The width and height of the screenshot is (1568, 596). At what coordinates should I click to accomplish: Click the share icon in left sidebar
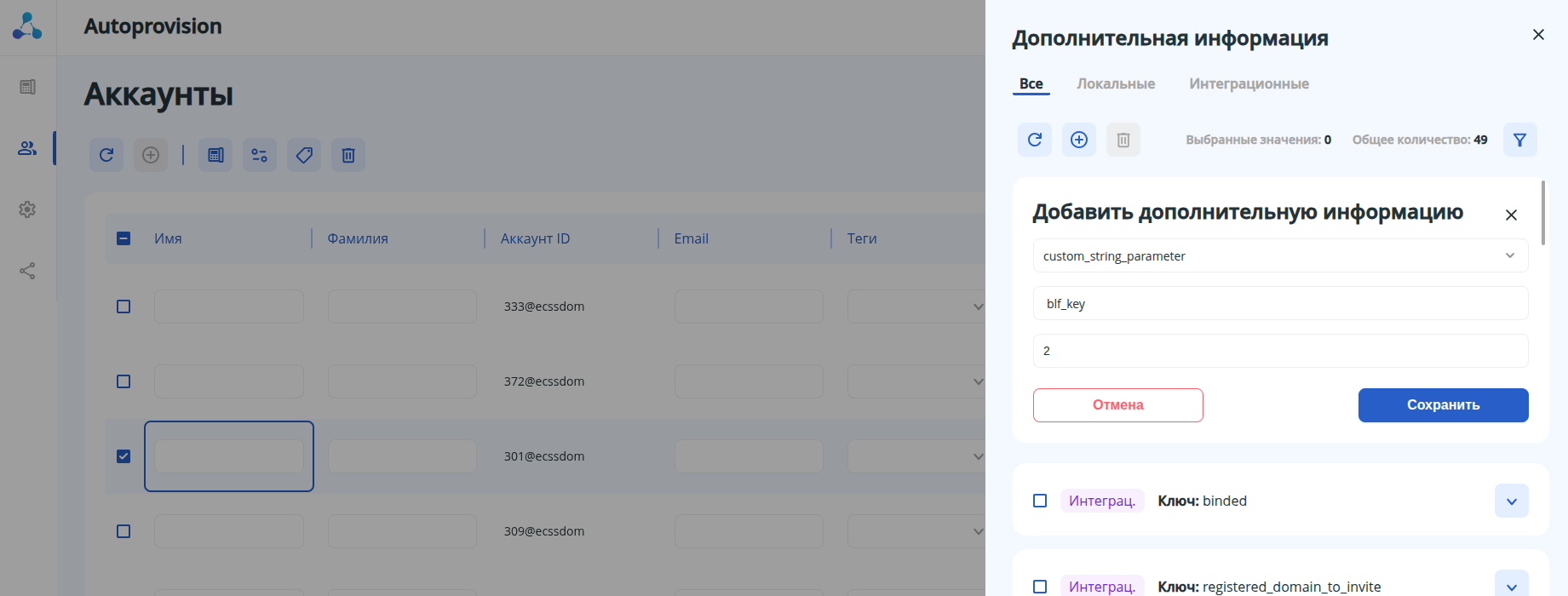pos(27,271)
